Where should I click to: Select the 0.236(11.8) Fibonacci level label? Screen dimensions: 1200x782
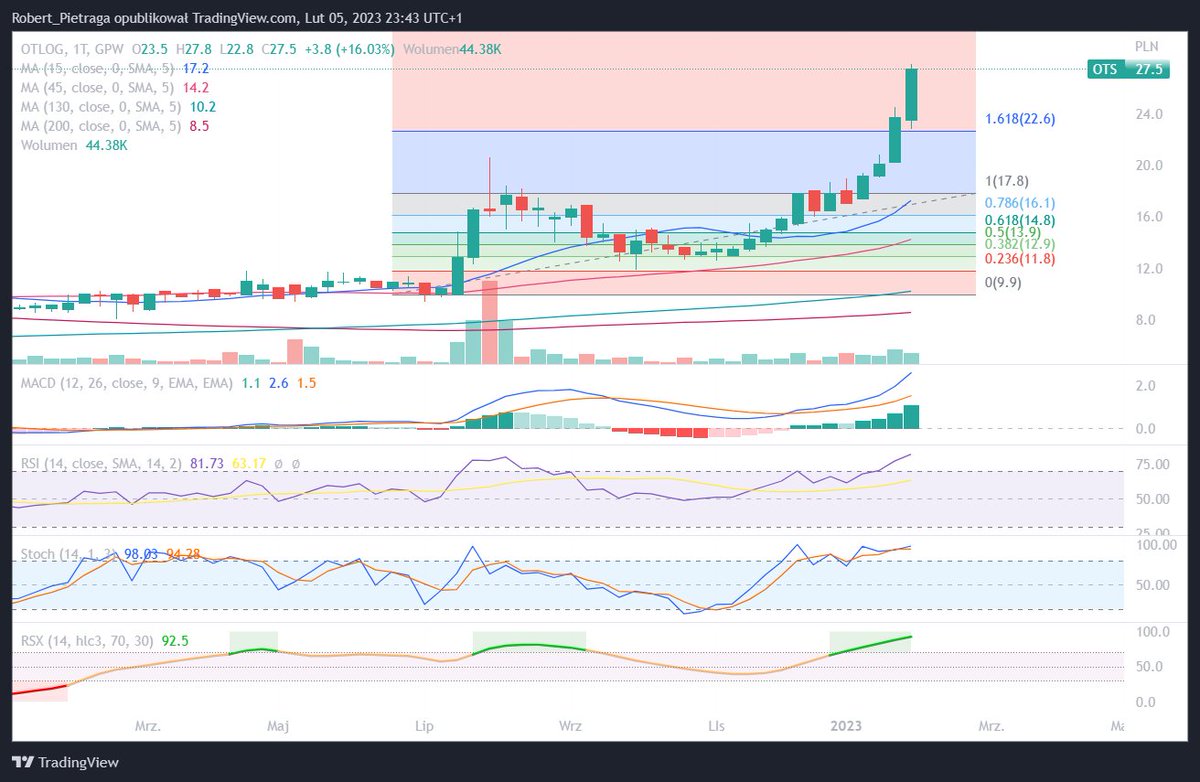point(1020,258)
